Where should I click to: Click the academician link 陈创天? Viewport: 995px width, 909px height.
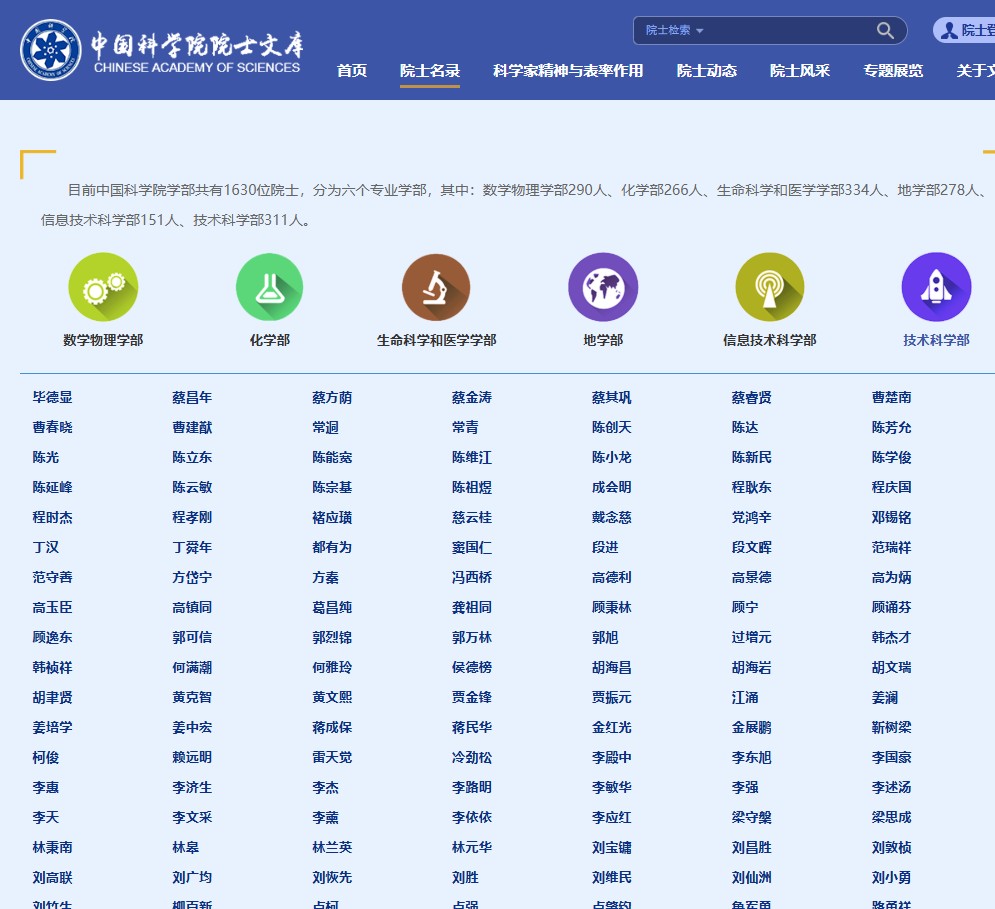coord(610,427)
